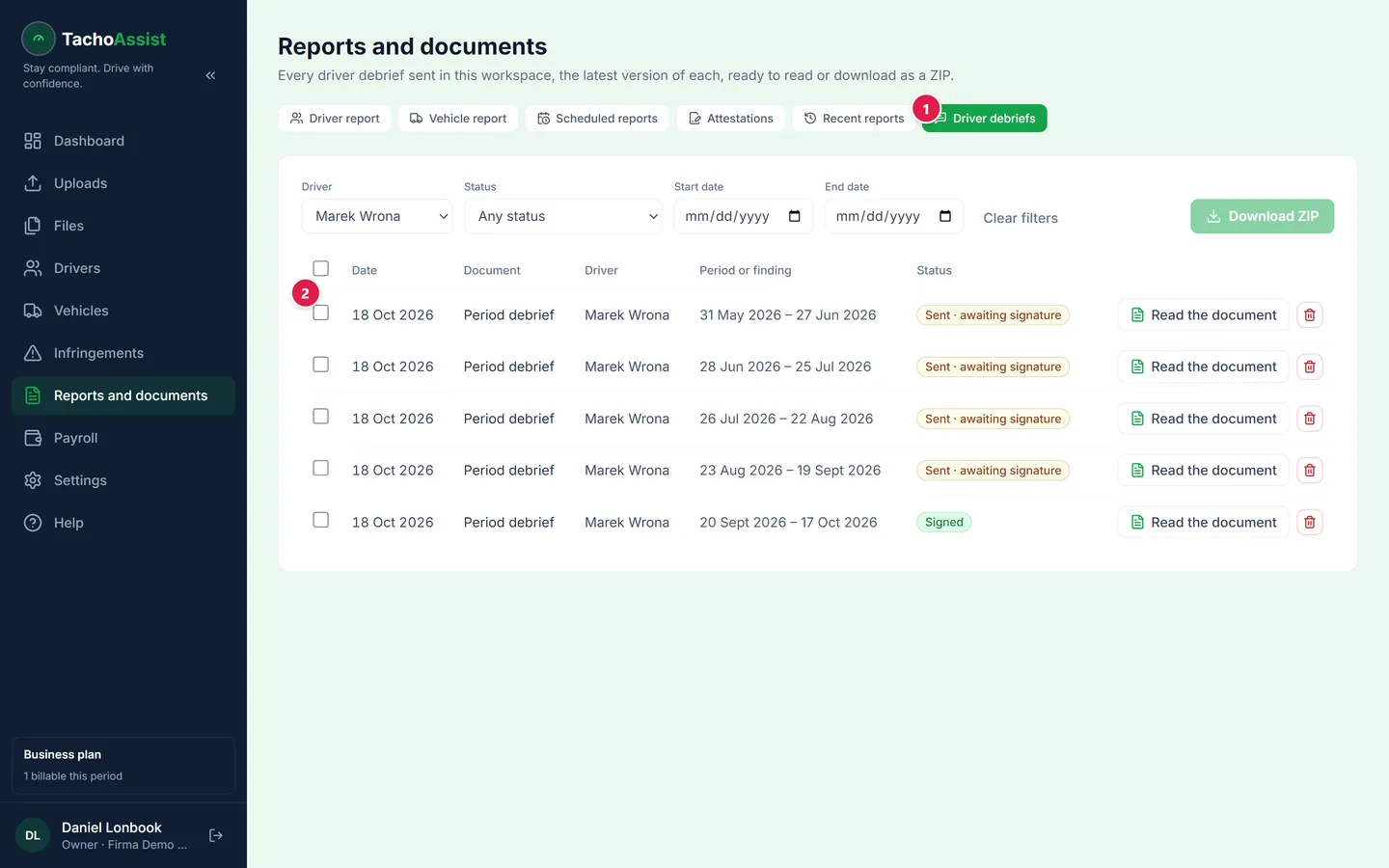Go to Drivers in the sidebar

pyautogui.click(x=123, y=268)
